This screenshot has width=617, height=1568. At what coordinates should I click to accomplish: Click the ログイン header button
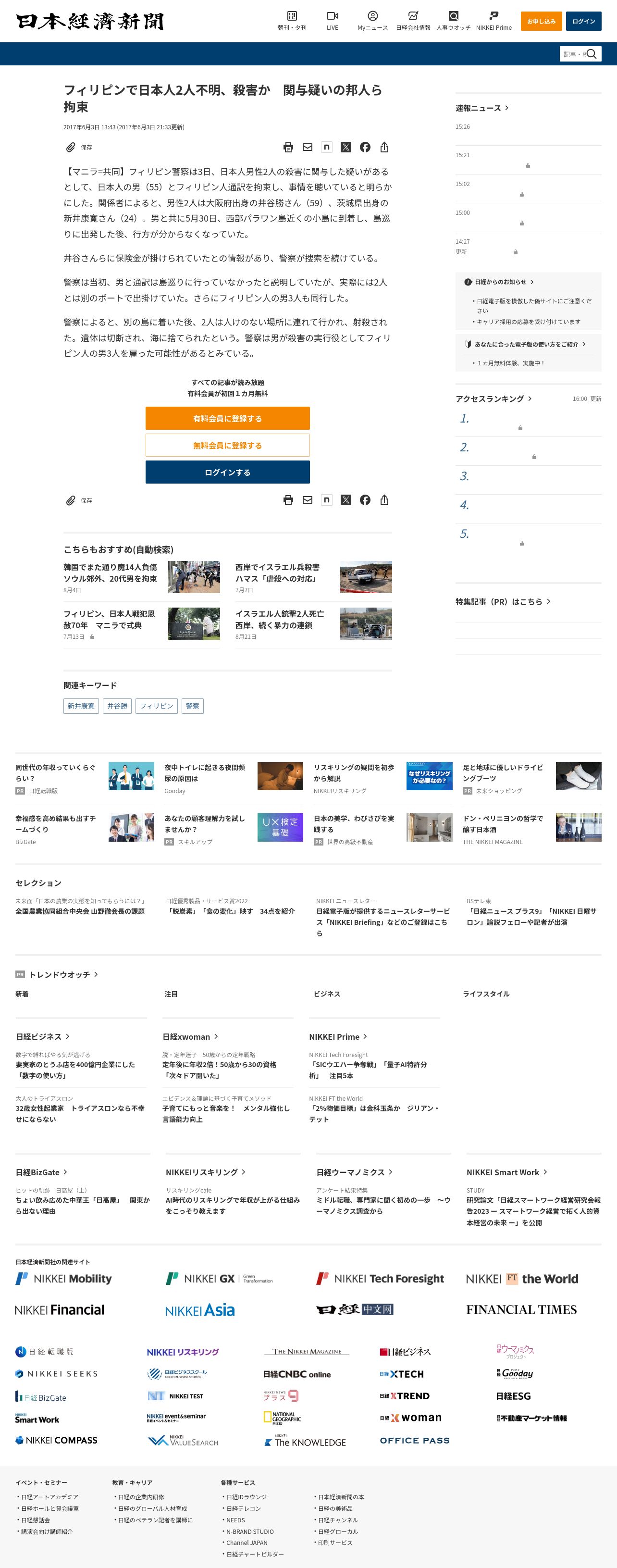pyautogui.click(x=583, y=21)
